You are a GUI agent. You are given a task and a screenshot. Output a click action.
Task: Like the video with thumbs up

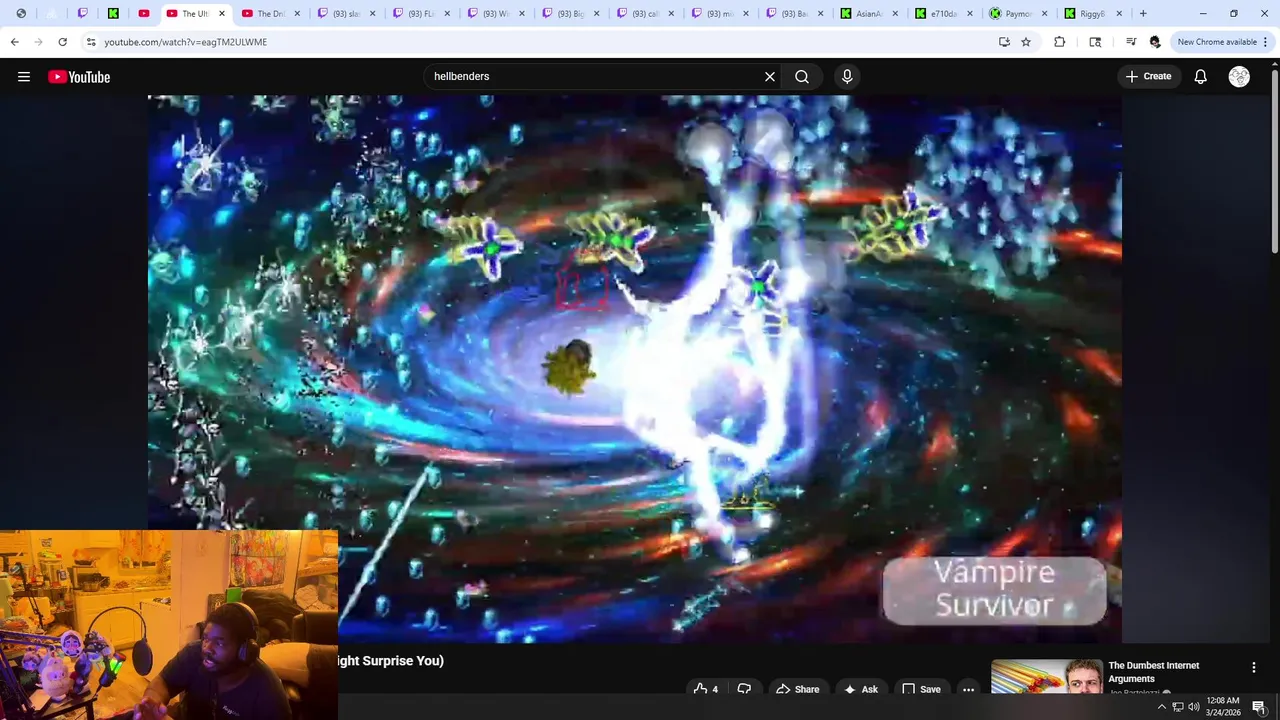point(705,689)
